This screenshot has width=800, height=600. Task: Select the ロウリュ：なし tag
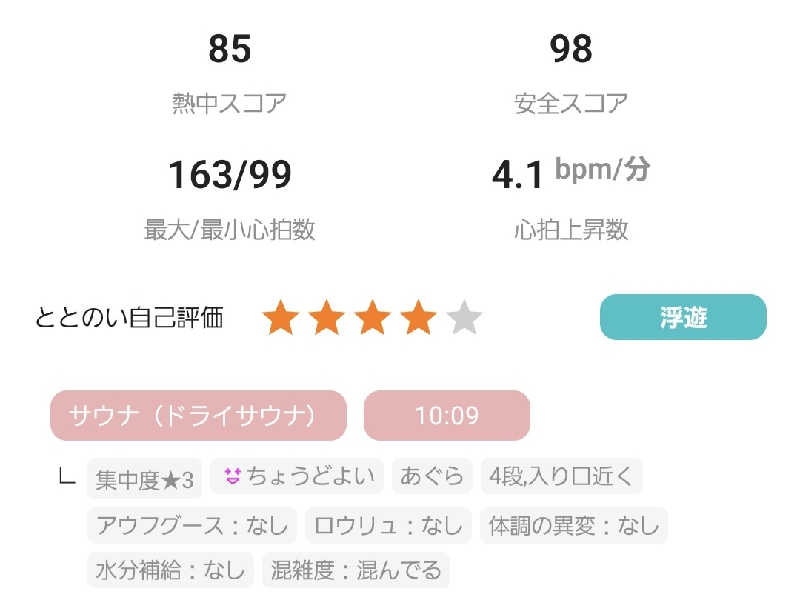388,525
